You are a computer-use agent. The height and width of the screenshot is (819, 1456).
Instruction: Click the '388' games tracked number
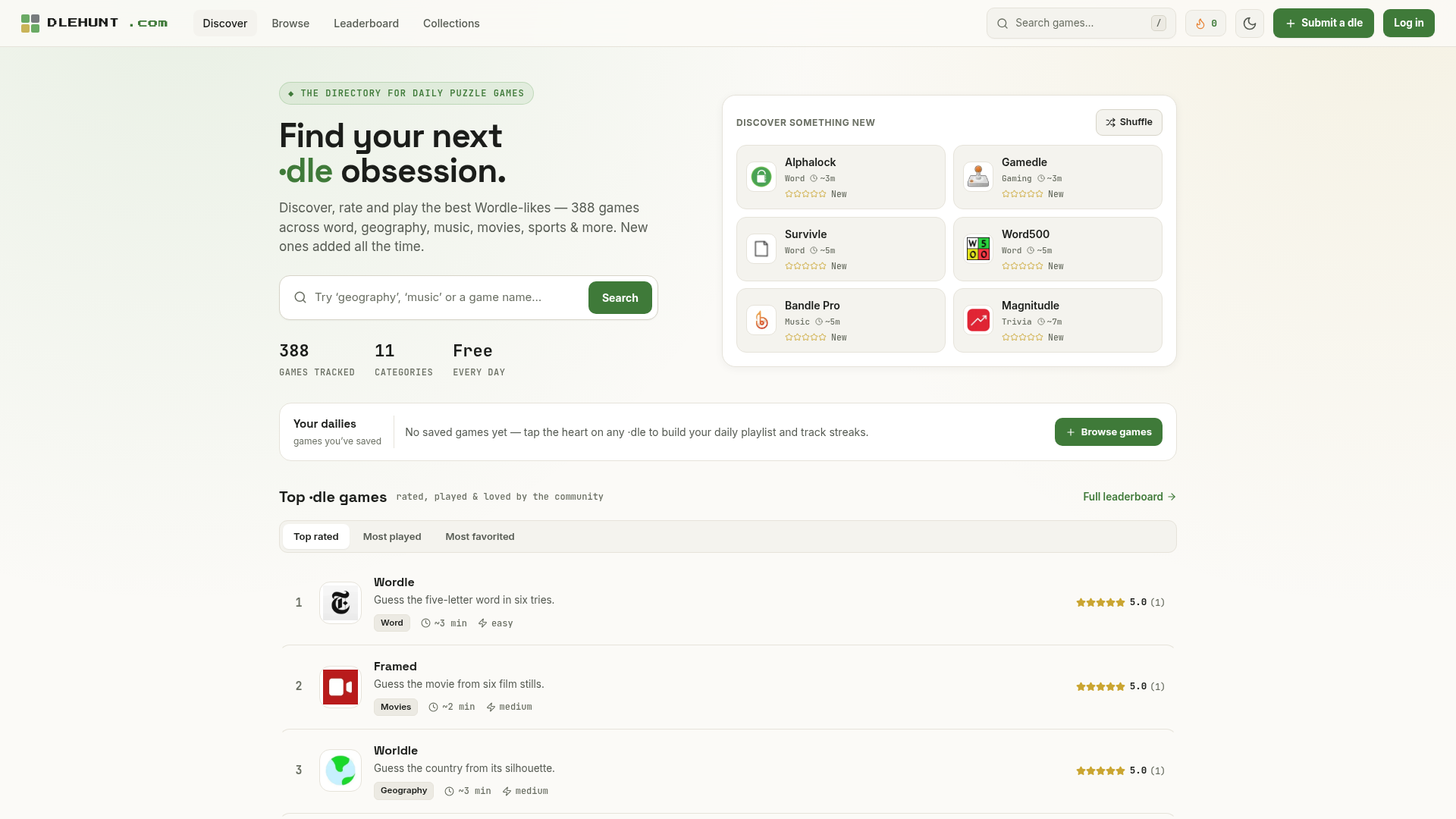(294, 351)
